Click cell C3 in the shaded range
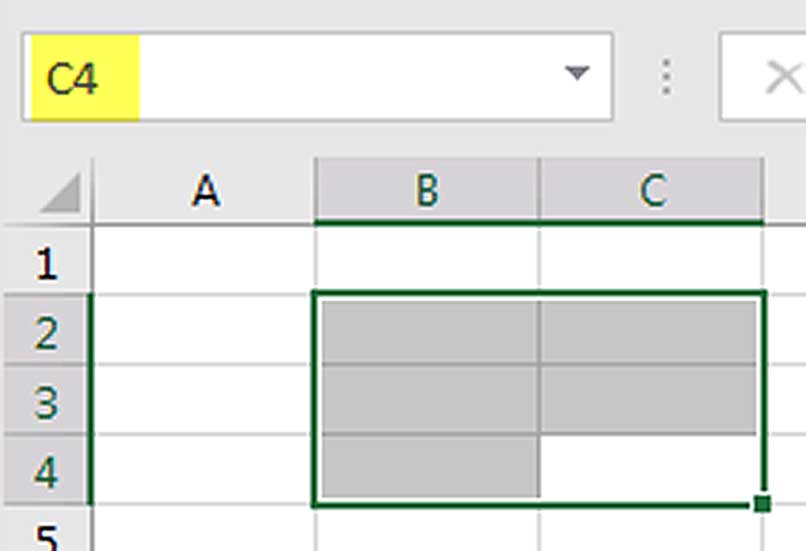The width and height of the screenshot is (806, 551). pyautogui.click(x=651, y=401)
